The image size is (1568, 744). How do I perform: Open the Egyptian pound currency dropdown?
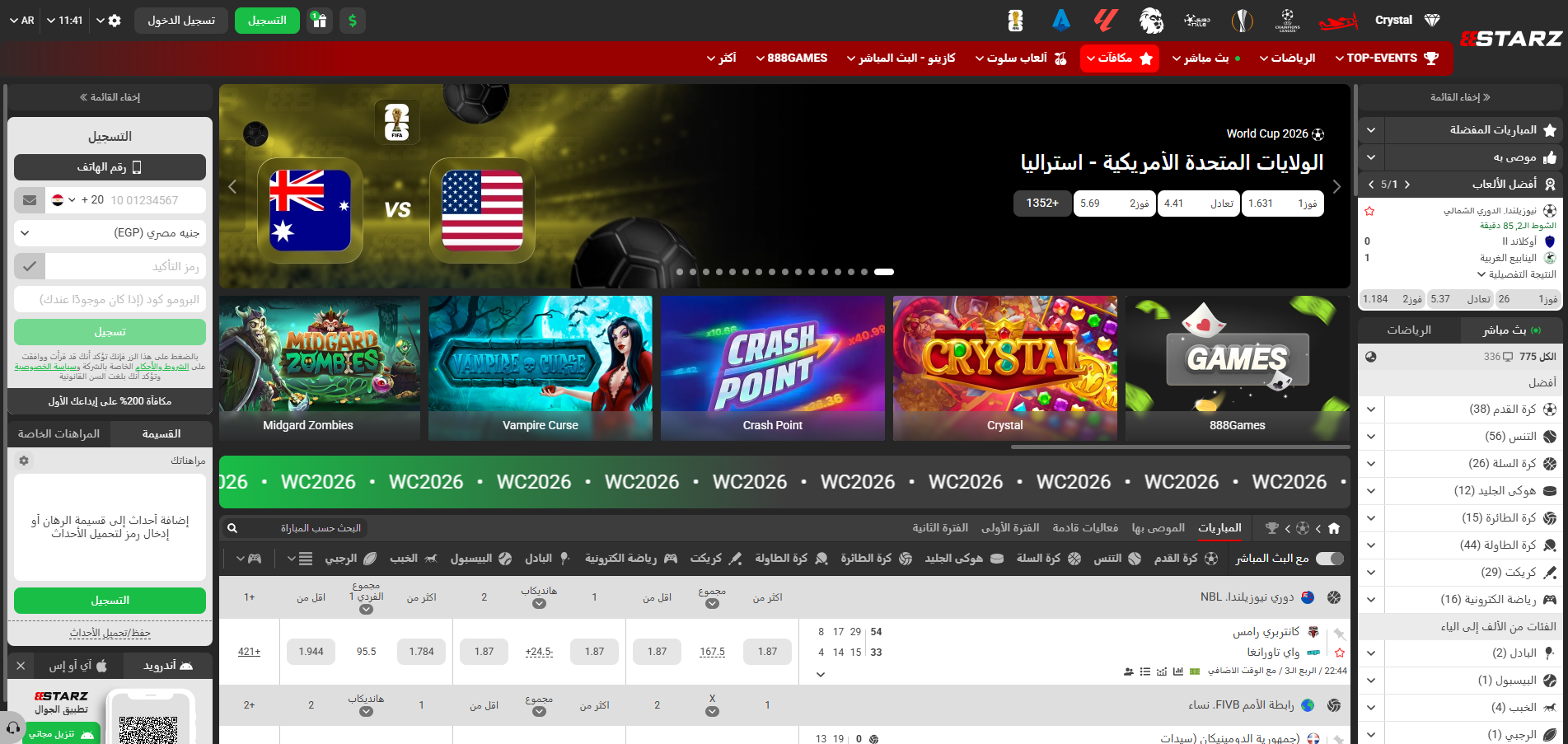click(110, 233)
